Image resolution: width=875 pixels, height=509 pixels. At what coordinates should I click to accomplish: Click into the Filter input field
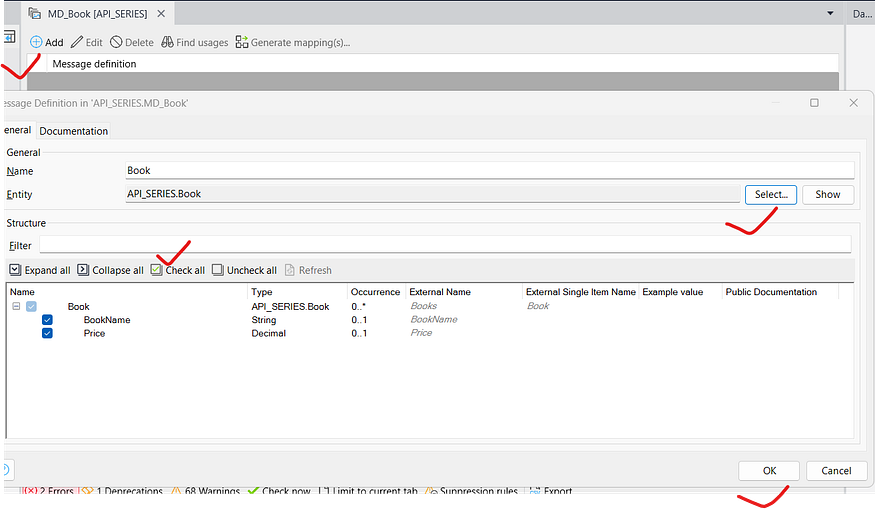tap(444, 245)
